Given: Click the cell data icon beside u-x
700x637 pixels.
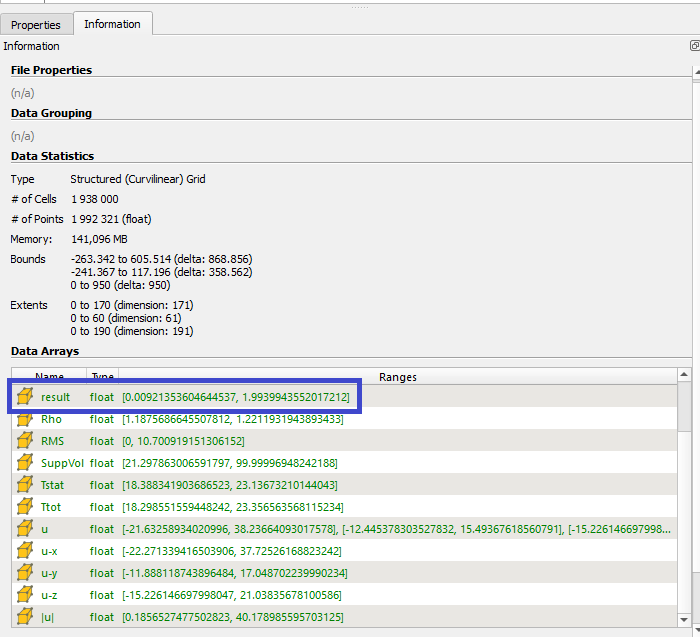Looking at the screenshot, I should [25, 551].
